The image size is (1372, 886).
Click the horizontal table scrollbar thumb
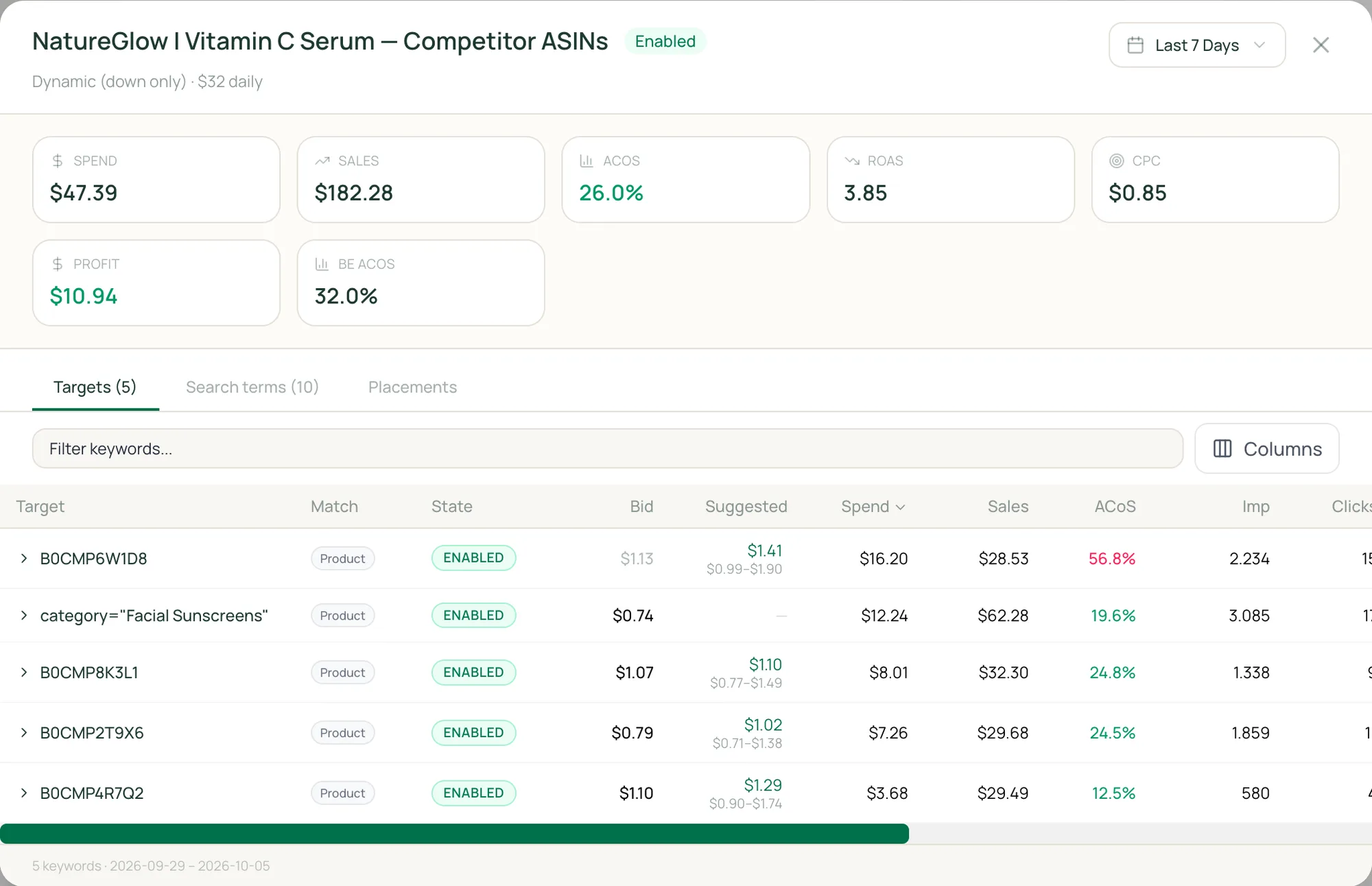[x=454, y=834]
